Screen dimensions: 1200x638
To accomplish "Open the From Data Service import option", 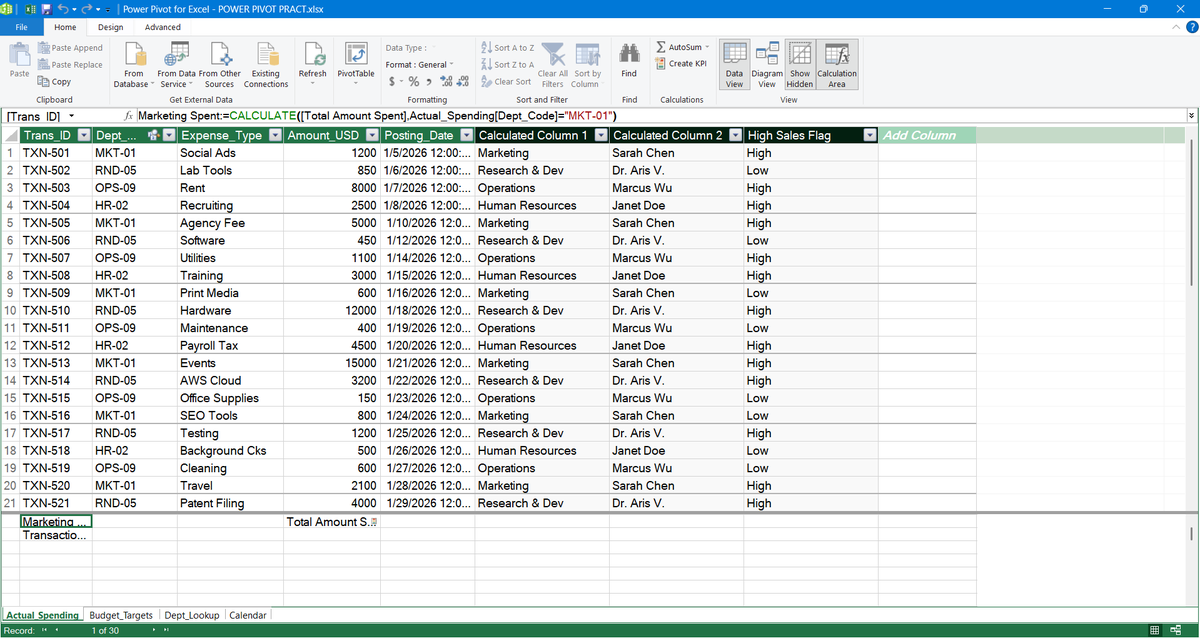I will 176,65.
